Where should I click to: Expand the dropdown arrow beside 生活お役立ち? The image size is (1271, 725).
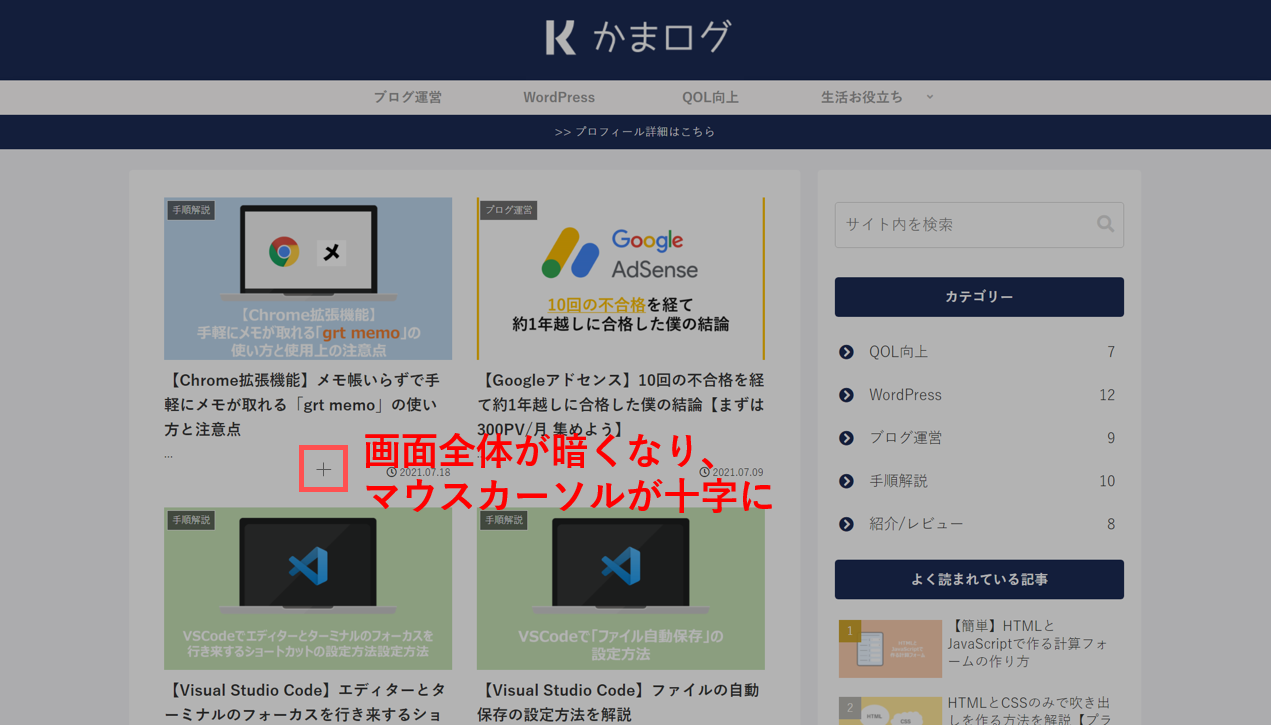point(930,97)
